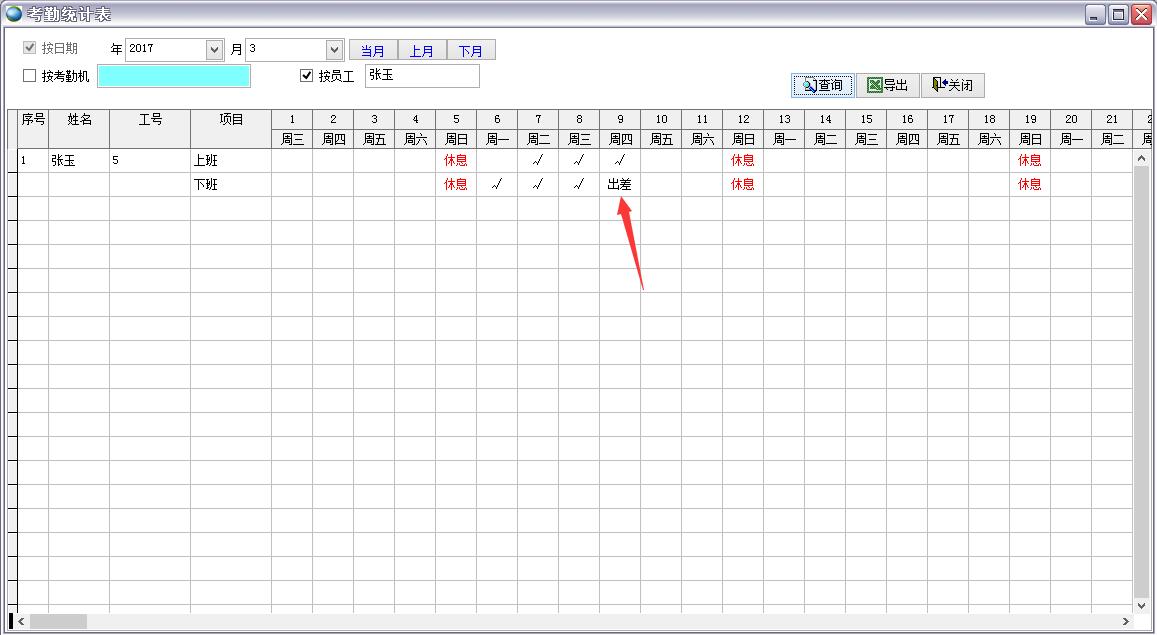Click the 上月 button

421,49
